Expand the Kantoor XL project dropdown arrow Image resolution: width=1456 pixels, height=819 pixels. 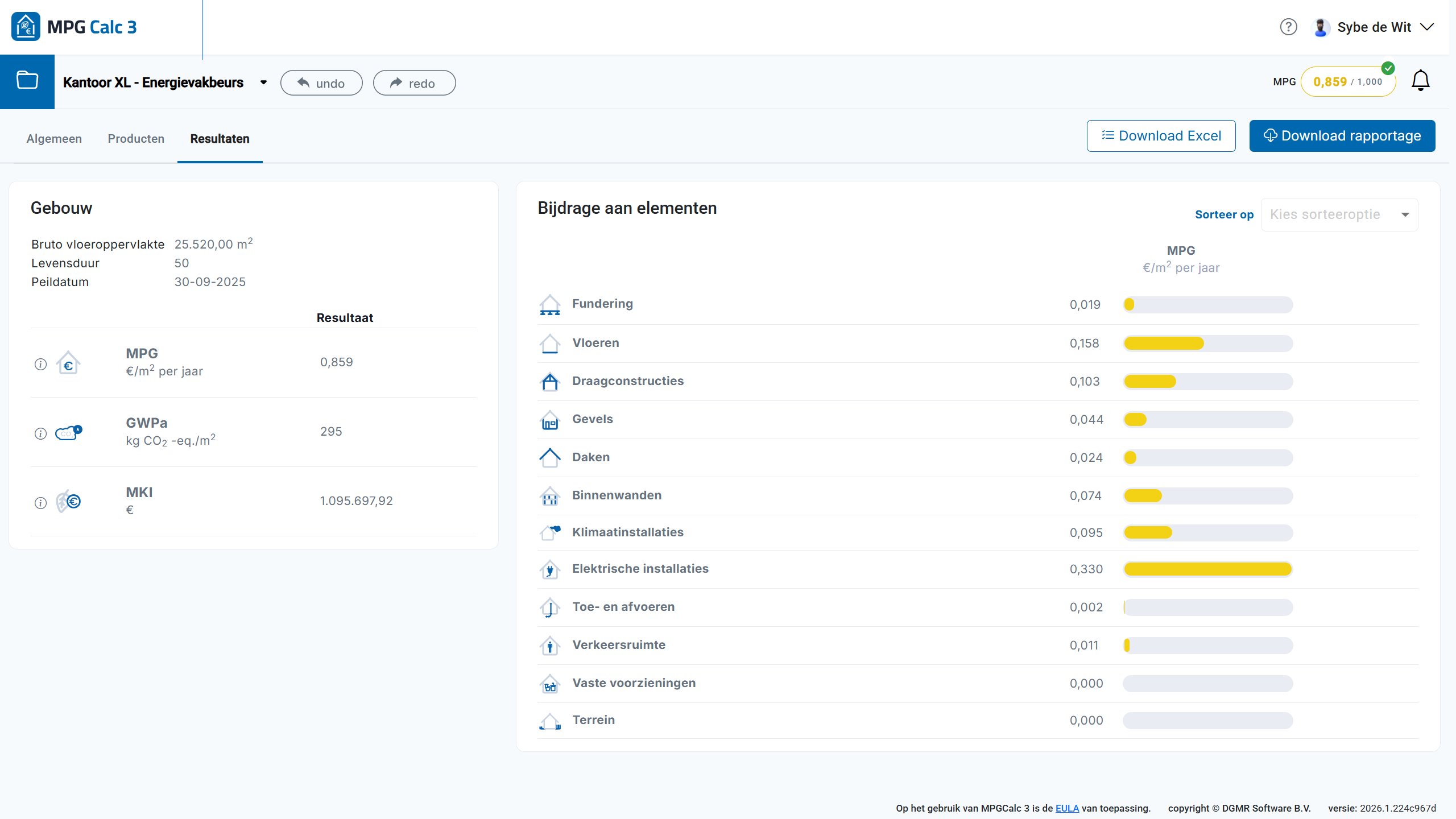263,82
